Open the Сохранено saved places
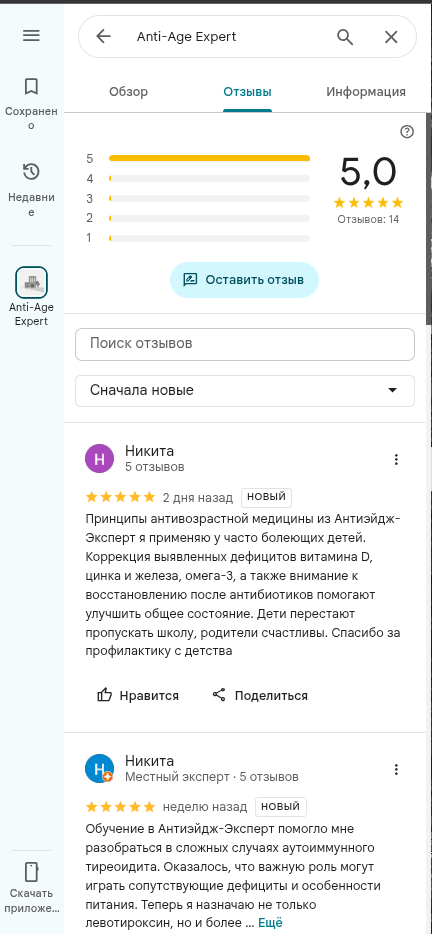 [x=31, y=104]
